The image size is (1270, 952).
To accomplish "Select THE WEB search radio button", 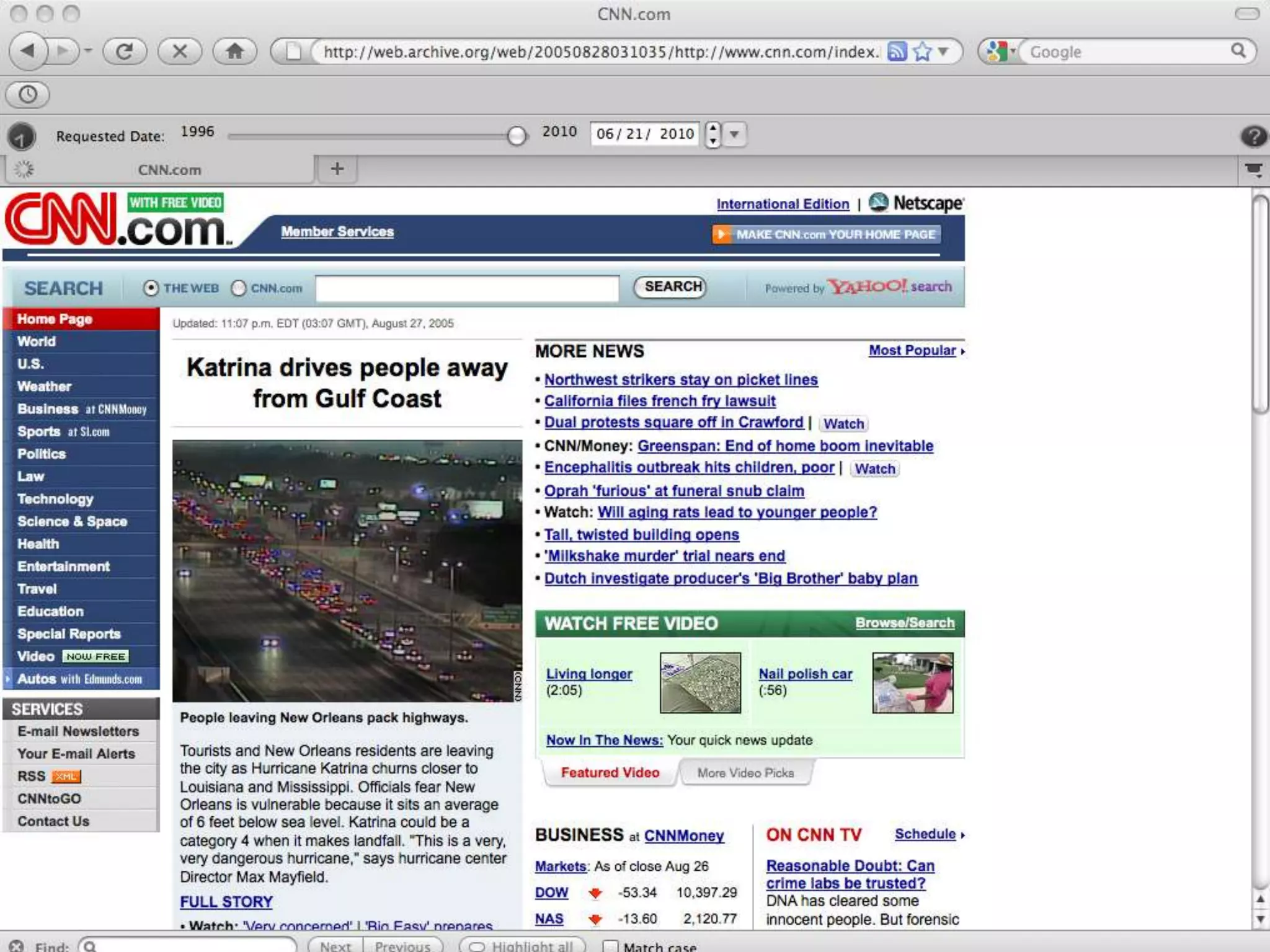I will click(x=151, y=288).
